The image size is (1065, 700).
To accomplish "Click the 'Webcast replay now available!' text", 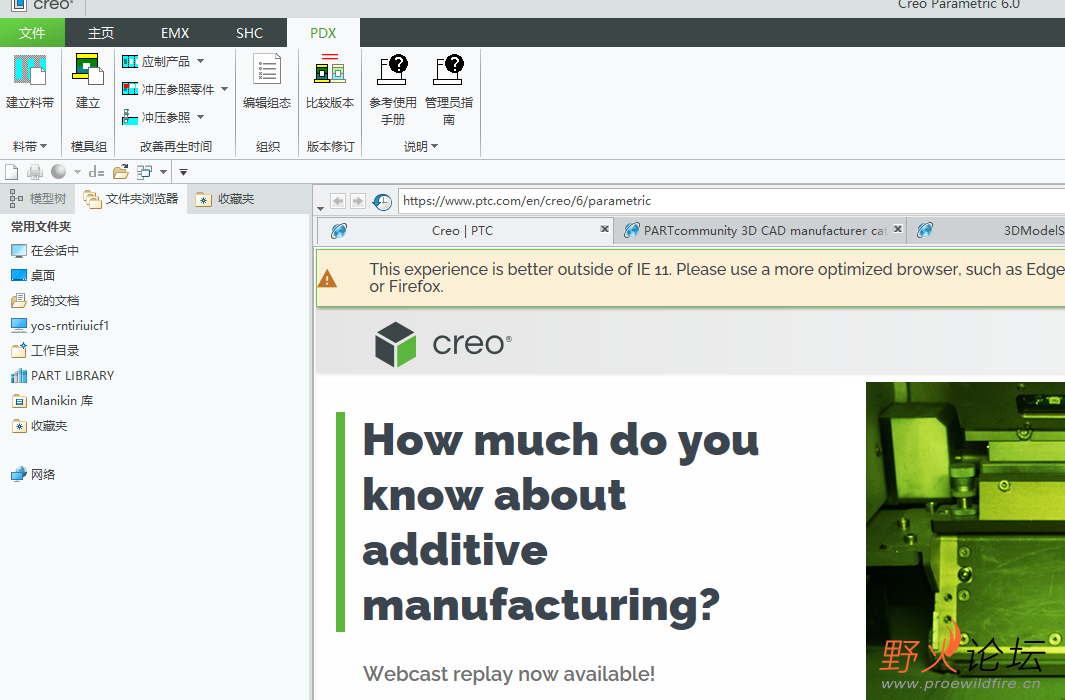I will 509,674.
